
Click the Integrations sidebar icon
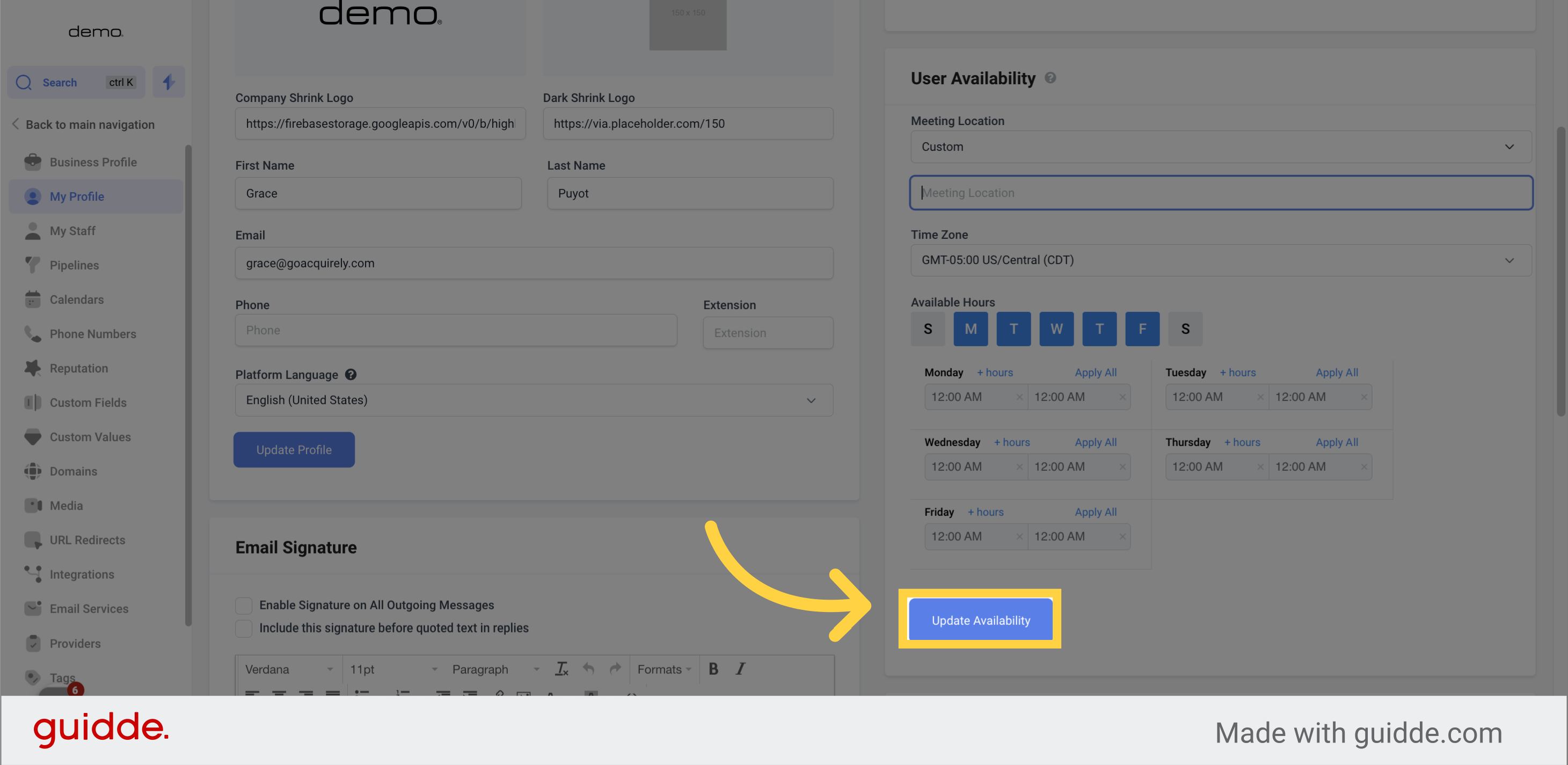coord(33,574)
